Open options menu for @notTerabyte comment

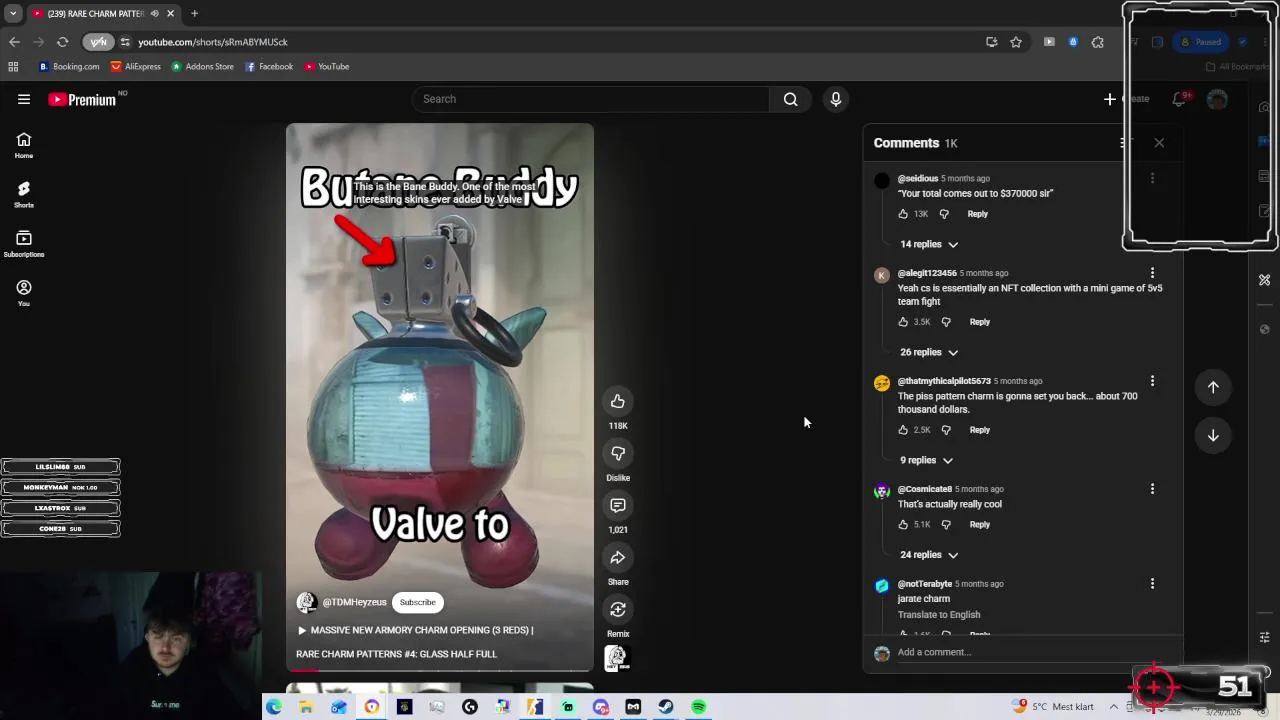pyautogui.click(x=1152, y=584)
